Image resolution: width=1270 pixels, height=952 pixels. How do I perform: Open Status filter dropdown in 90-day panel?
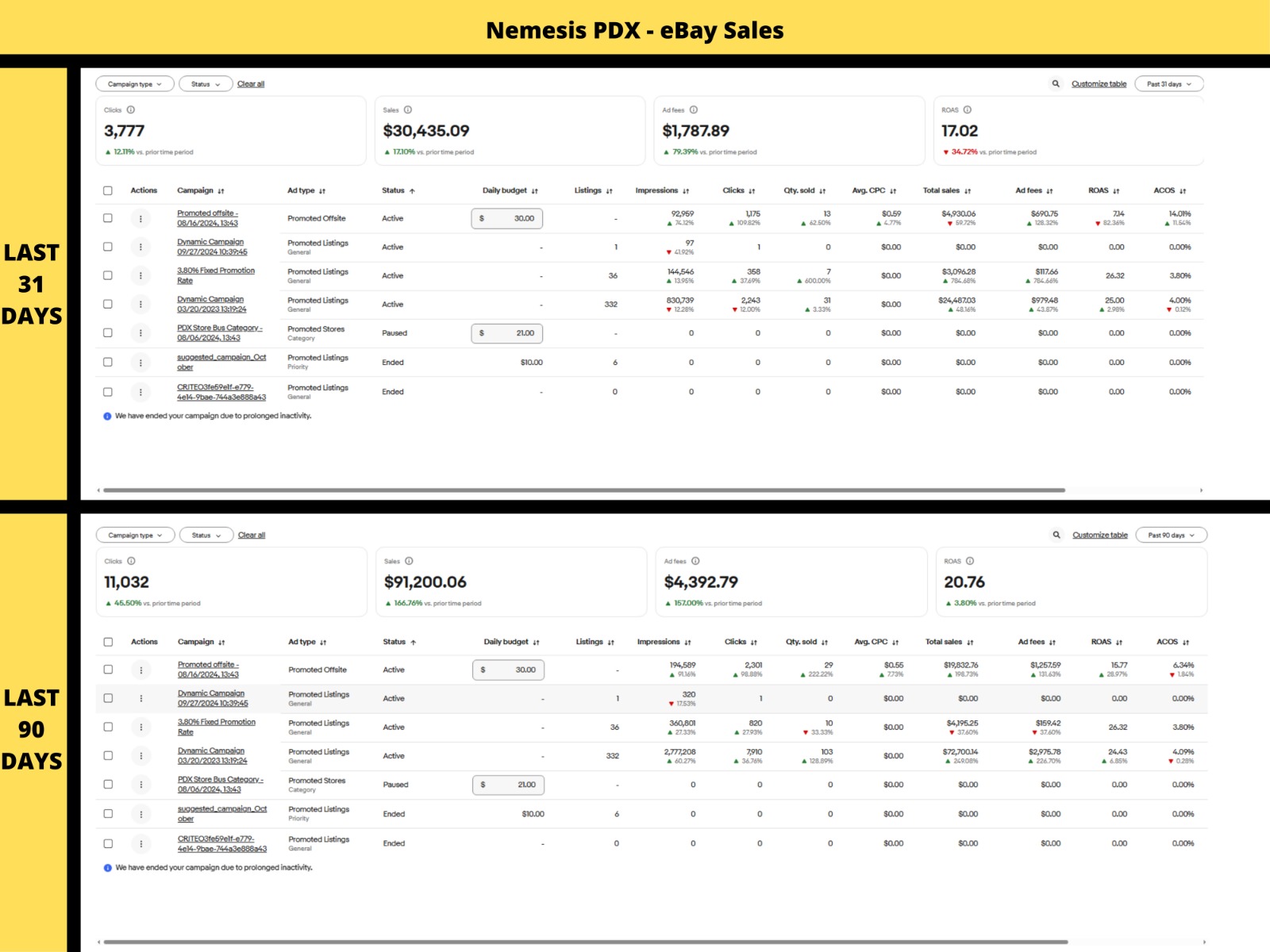coord(206,535)
